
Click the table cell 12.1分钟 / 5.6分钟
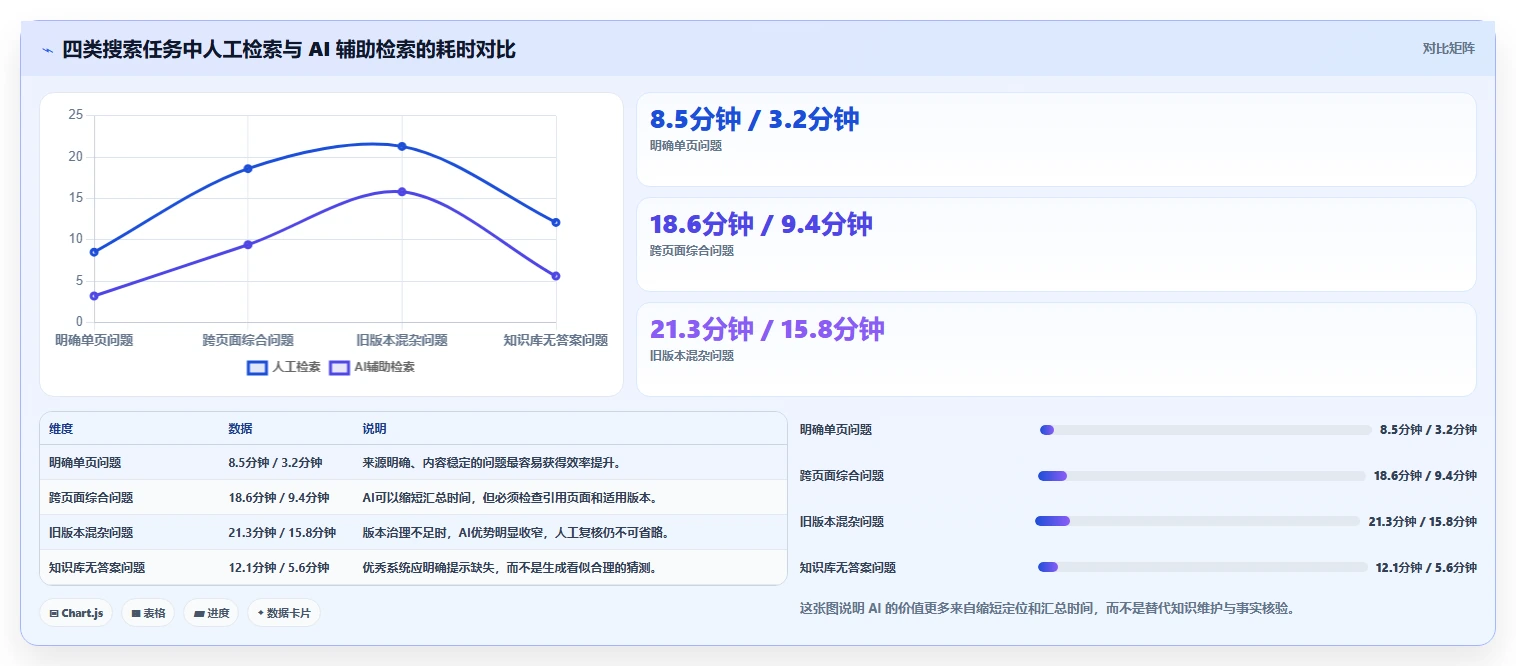(x=279, y=567)
